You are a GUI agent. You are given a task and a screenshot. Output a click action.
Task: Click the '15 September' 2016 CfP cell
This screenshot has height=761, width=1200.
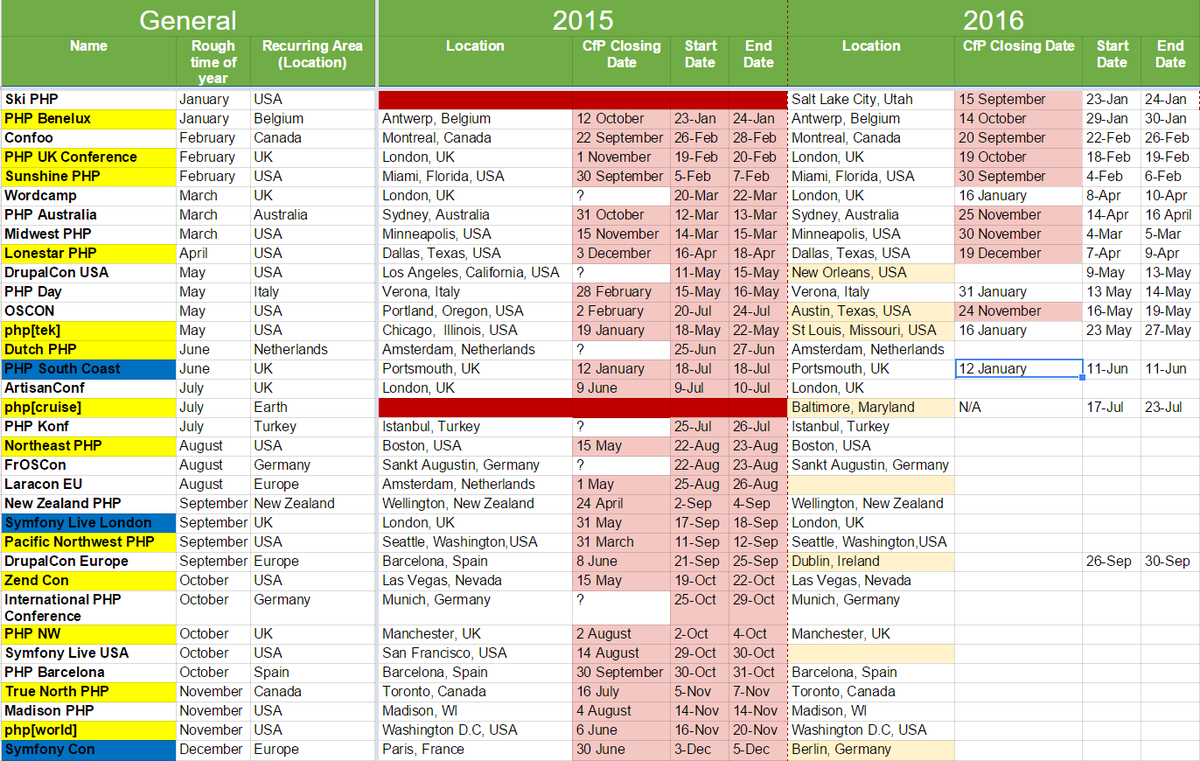1019,99
